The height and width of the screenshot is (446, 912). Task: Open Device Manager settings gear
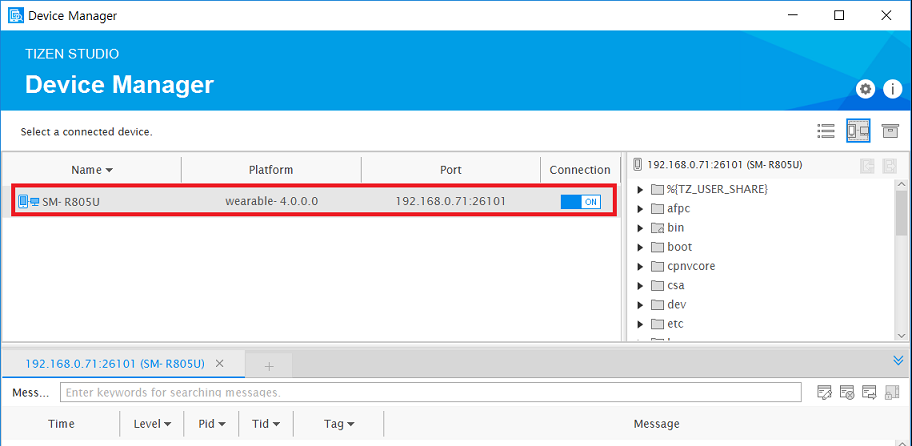(865, 89)
